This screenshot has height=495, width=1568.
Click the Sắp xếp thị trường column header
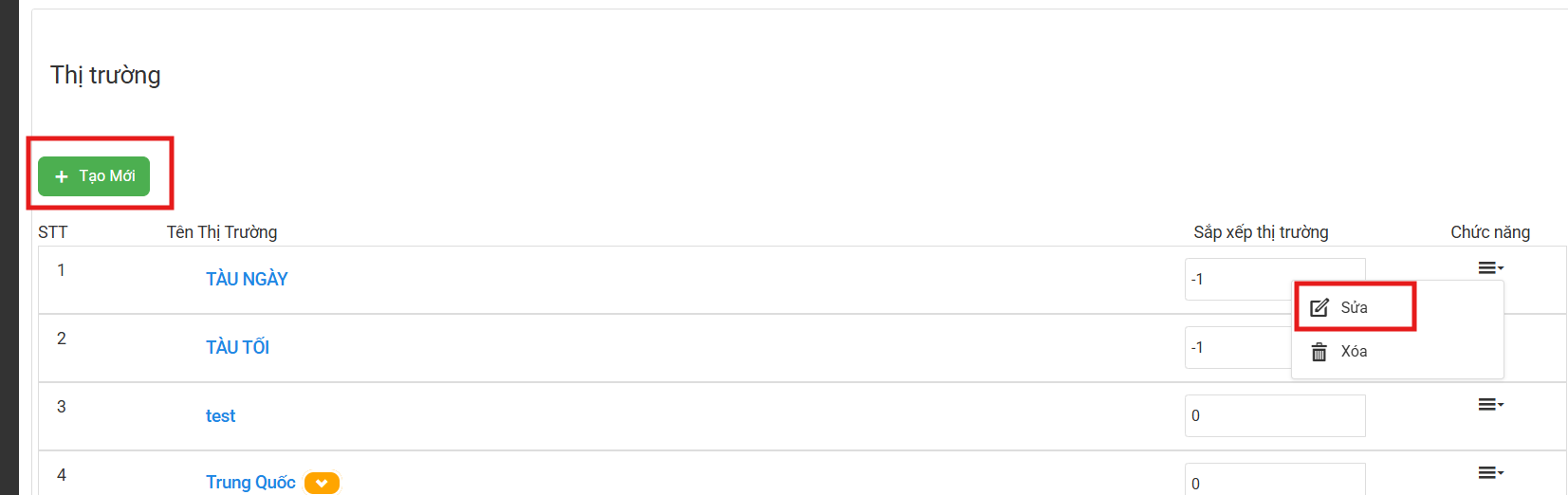pos(1261,232)
